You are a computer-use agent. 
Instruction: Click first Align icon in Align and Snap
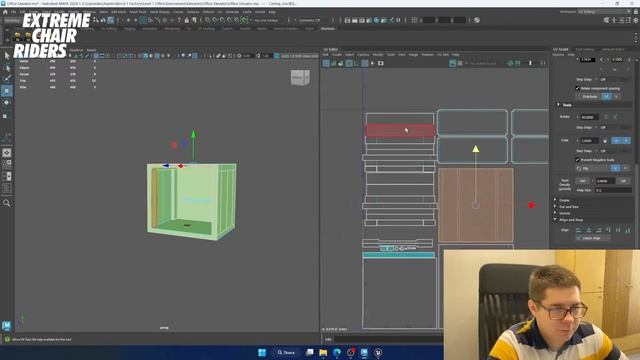578,230
